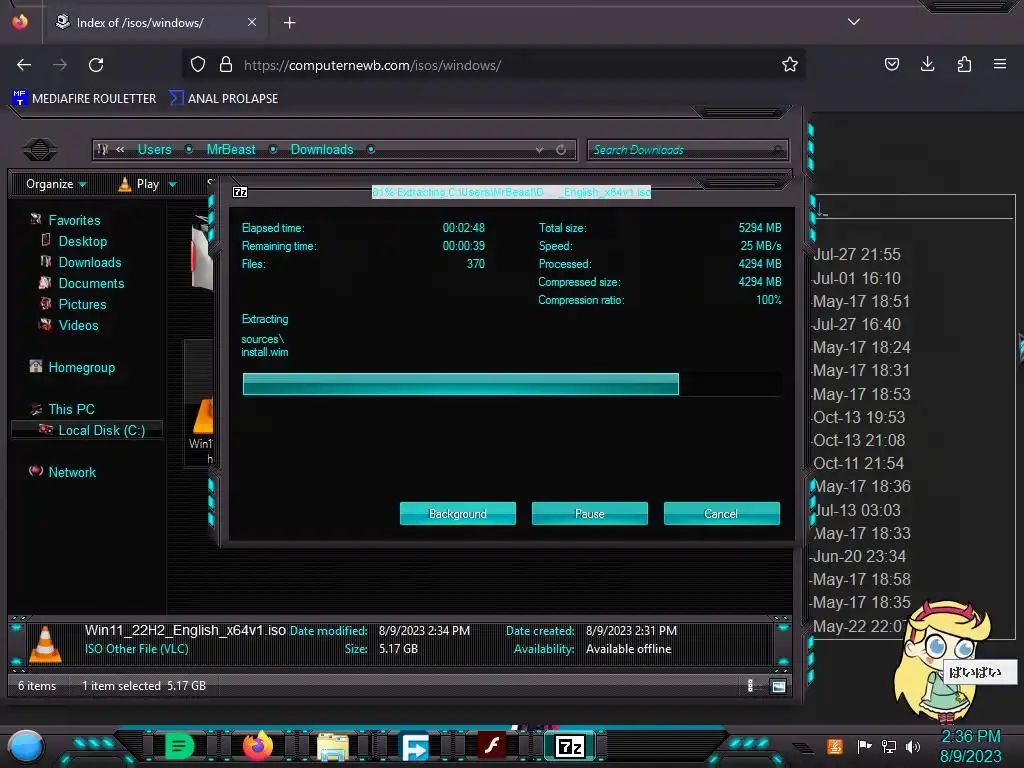
Task: Click the Firefox tracking protection shield icon
Action: point(198,64)
